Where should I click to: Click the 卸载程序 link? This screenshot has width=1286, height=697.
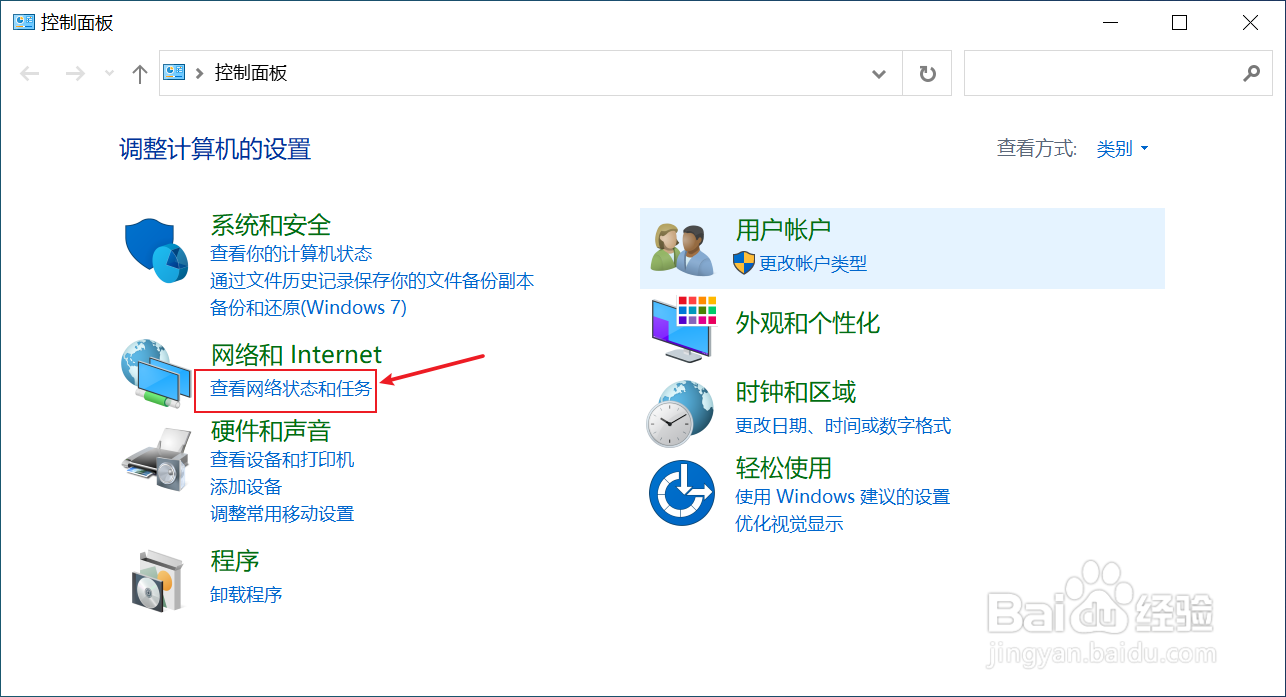pos(246,594)
